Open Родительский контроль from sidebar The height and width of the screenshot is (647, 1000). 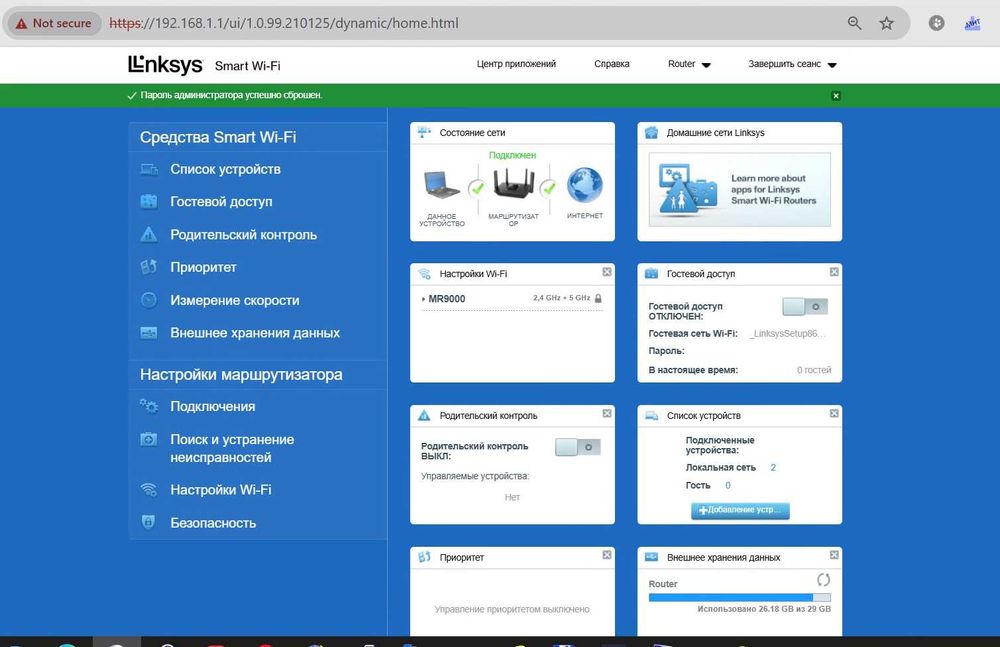(x=243, y=235)
